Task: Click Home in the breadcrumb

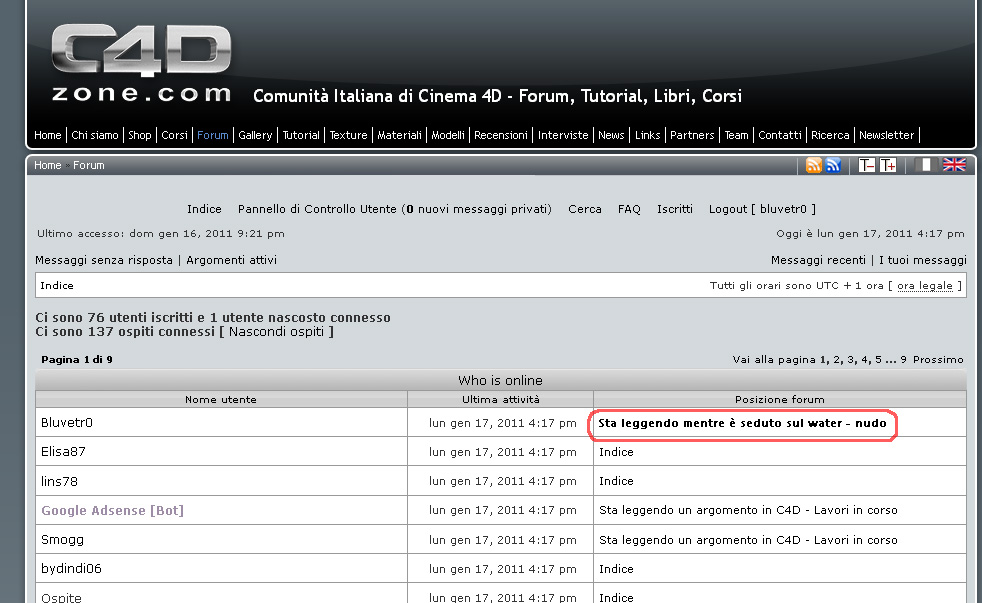Action: 48,165
